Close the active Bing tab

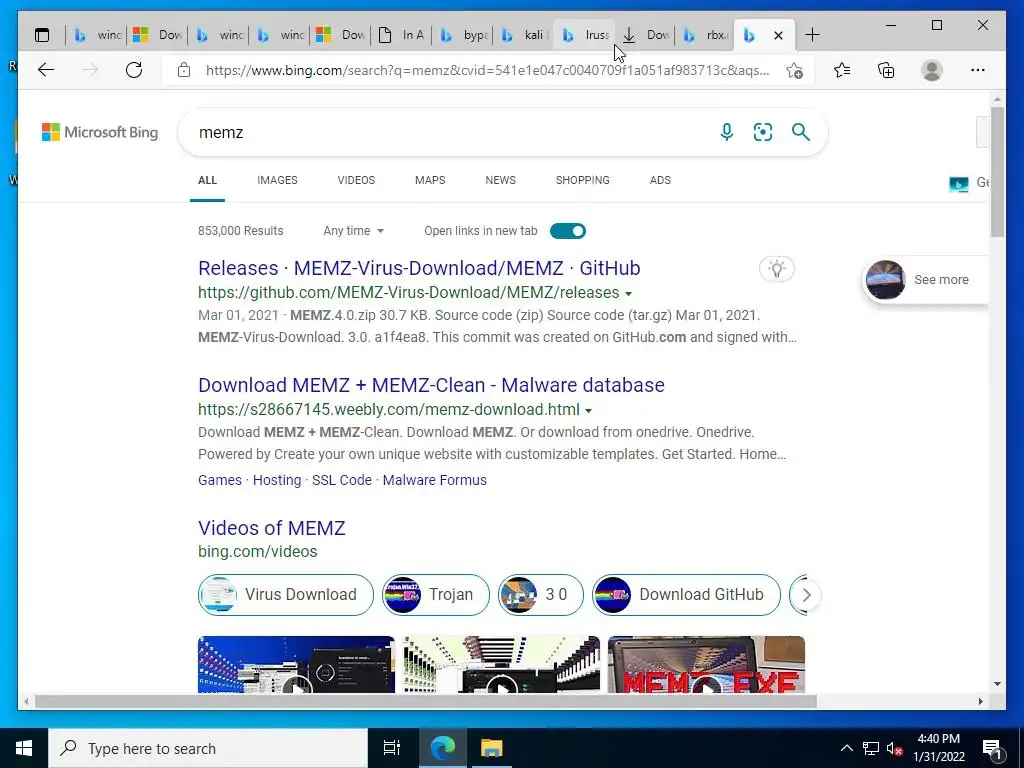778,35
